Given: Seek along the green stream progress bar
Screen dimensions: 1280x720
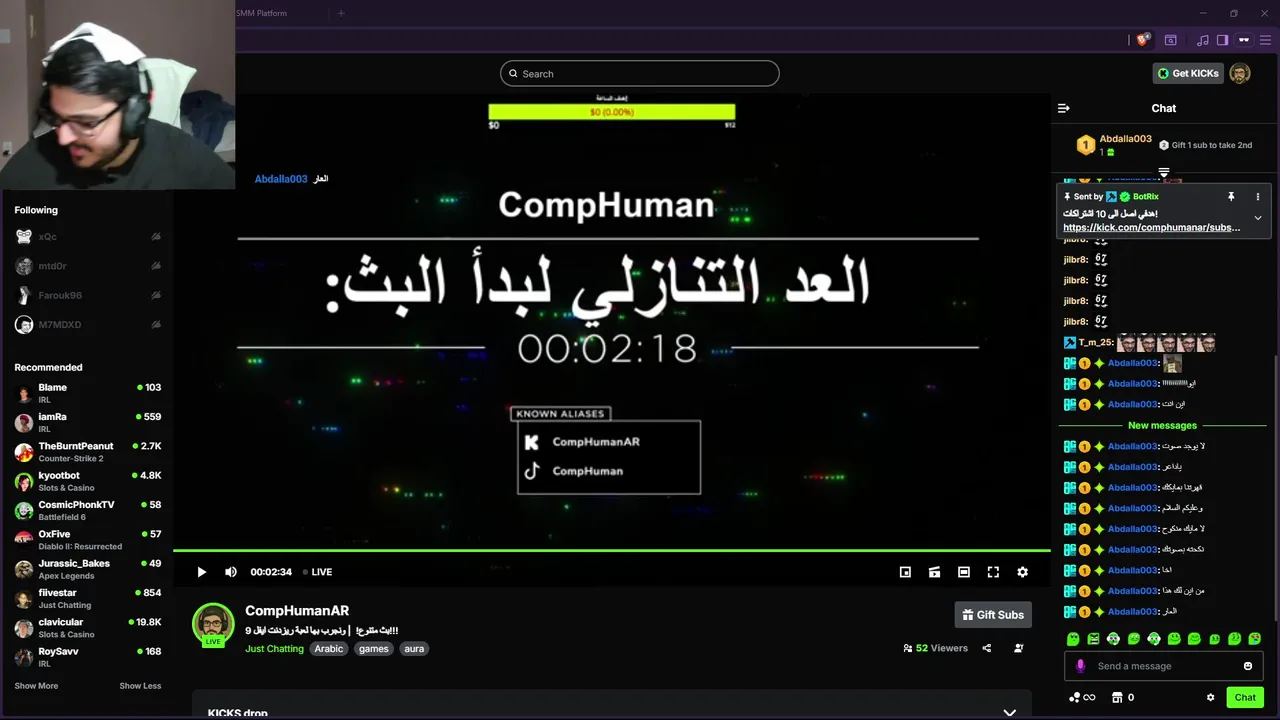Looking at the screenshot, I should 612,550.
